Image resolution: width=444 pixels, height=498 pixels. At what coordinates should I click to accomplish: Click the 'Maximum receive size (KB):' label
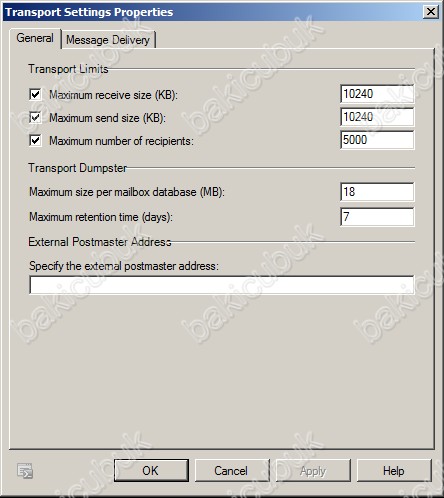(113, 95)
